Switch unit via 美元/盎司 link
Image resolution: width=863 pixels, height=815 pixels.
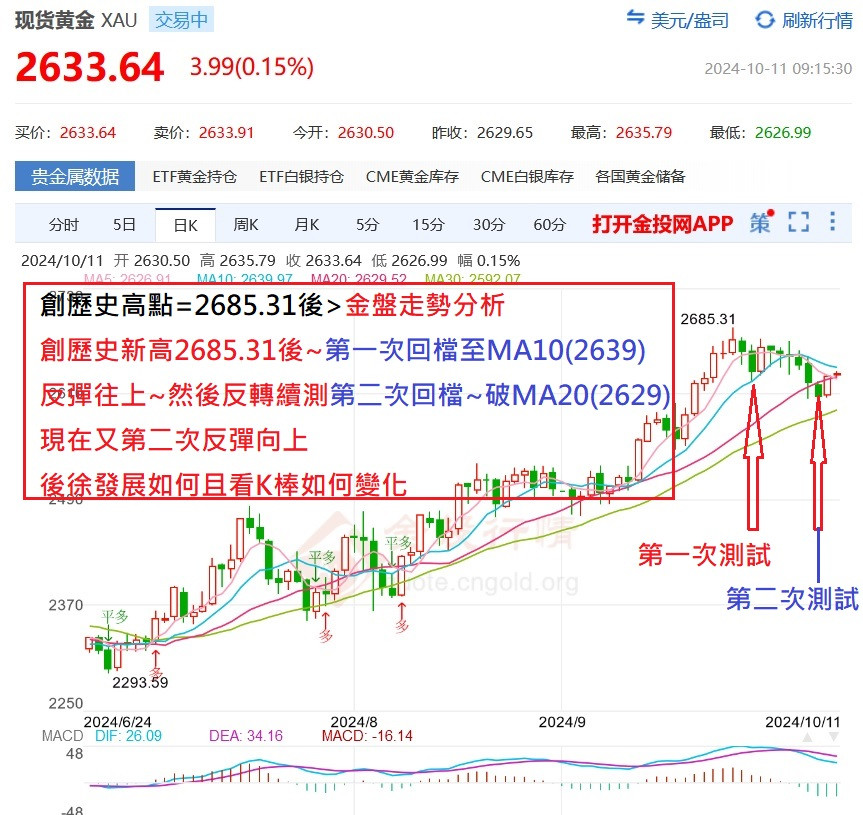(689, 21)
